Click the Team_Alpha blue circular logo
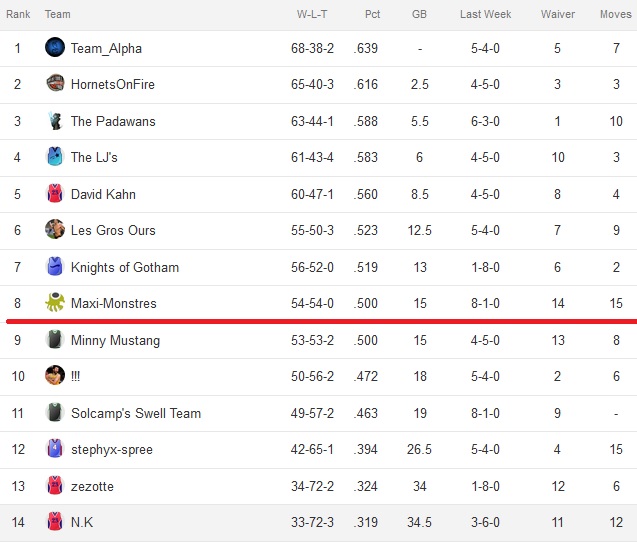The width and height of the screenshot is (637, 542). coord(55,47)
